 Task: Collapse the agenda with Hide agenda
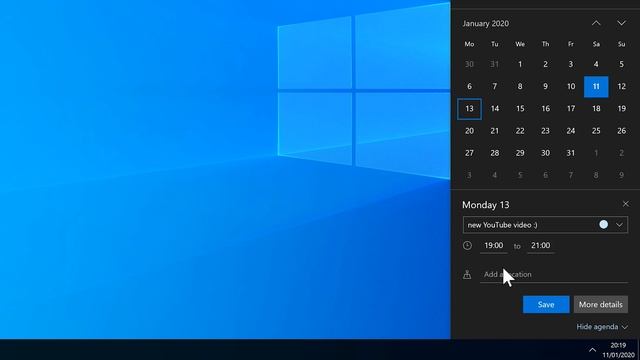602,327
